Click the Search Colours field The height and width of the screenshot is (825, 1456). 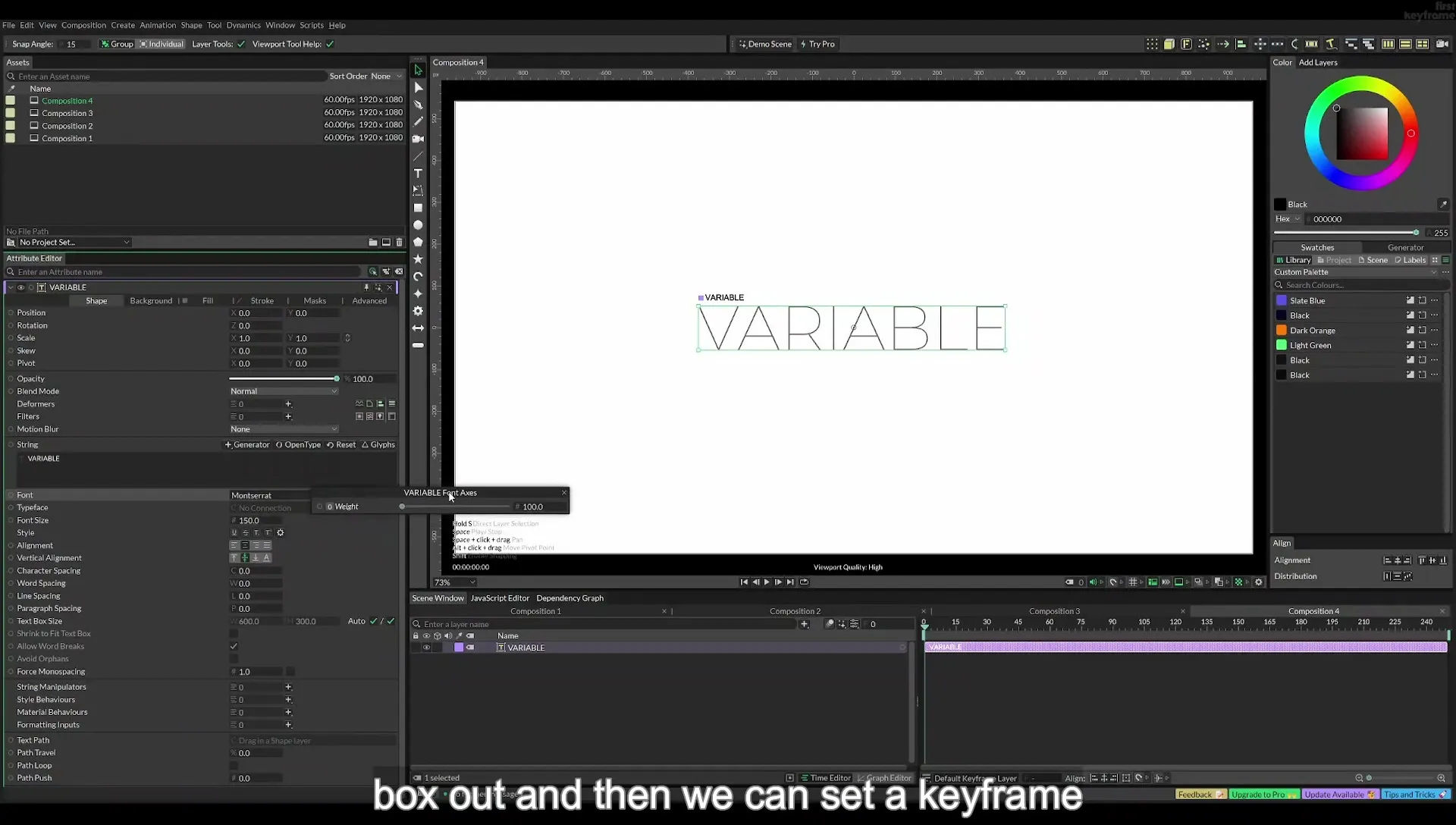[x=1361, y=285]
